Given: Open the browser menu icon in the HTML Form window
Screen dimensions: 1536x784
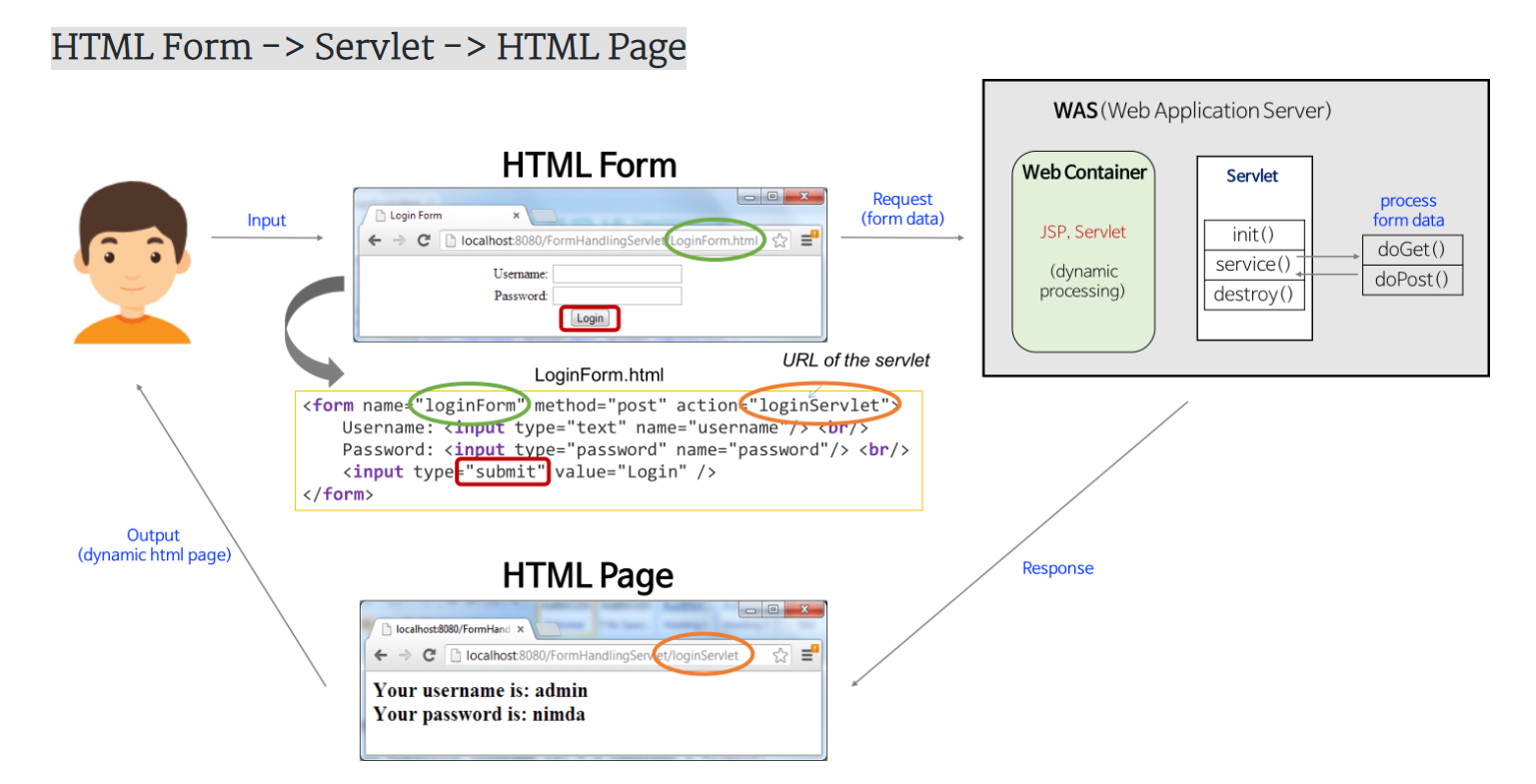Looking at the screenshot, I should tap(808, 240).
